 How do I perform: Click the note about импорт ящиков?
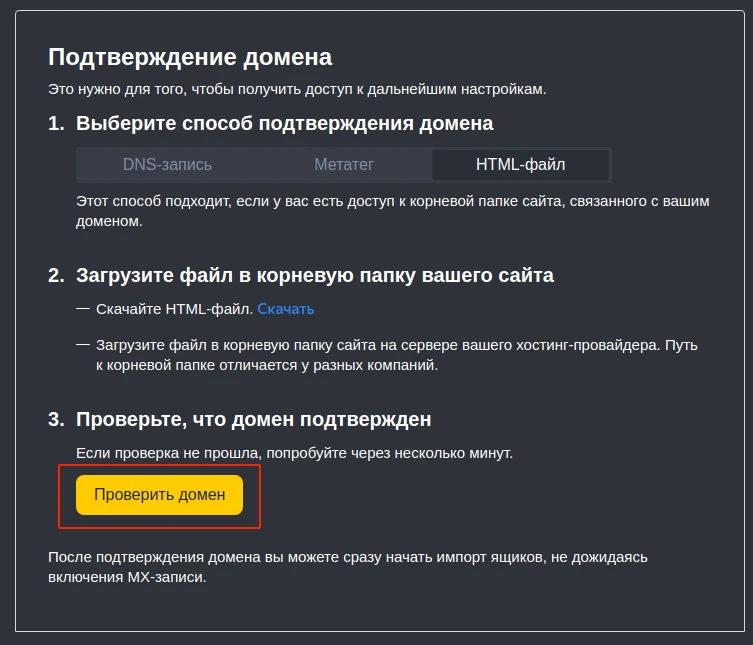(x=348, y=567)
